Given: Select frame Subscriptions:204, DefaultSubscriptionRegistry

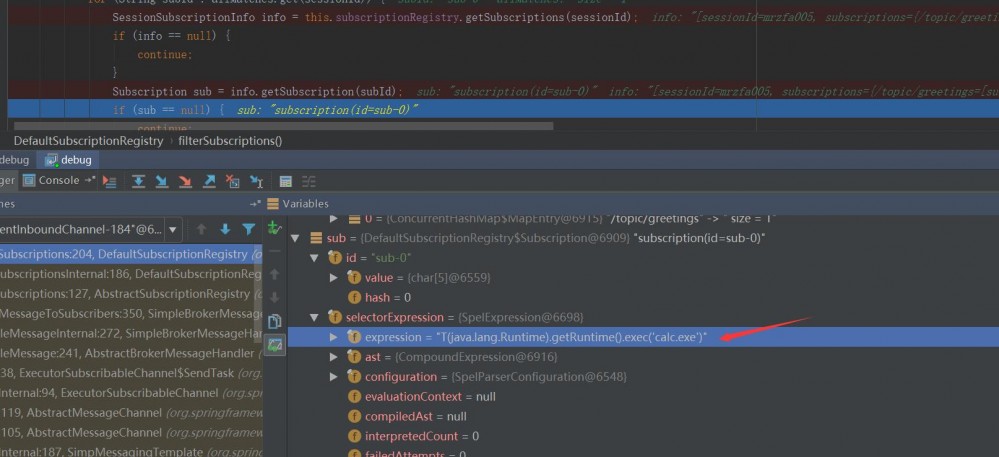Looking at the screenshot, I should 131,254.
